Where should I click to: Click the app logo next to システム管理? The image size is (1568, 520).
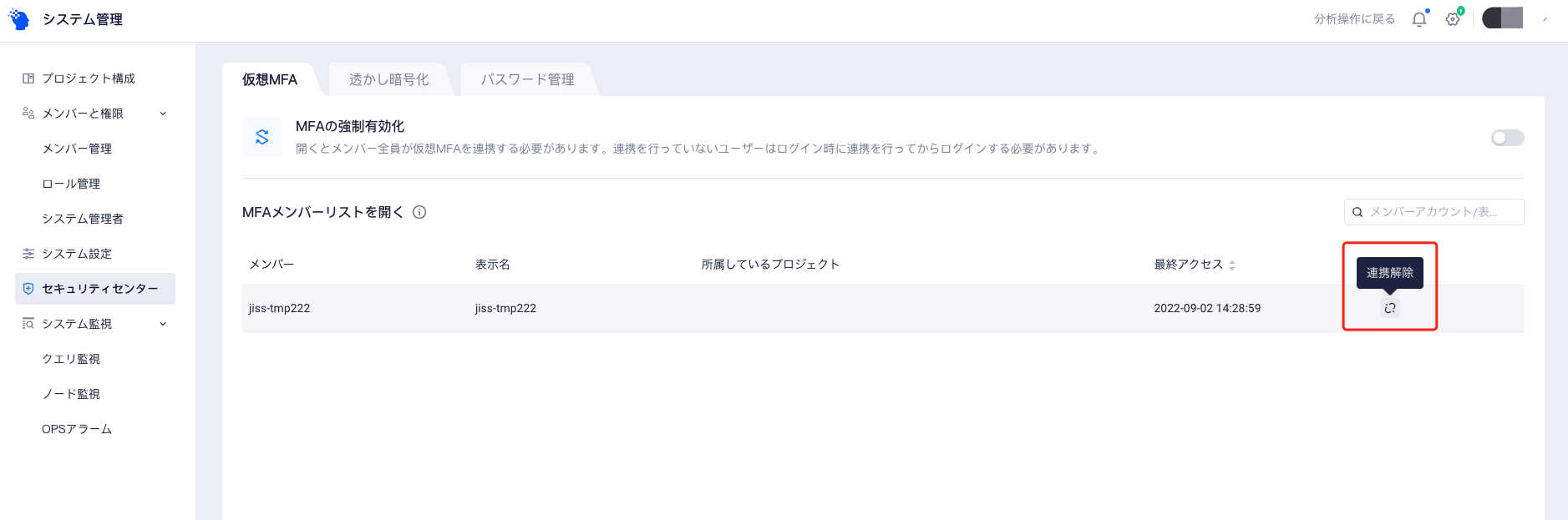pos(18,19)
